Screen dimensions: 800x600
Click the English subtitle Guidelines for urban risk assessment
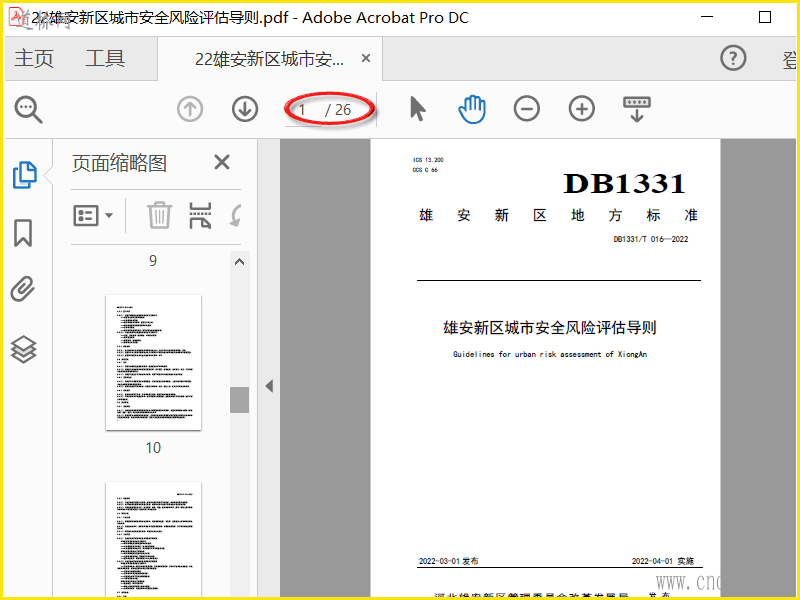pyautogui.click(x=550, y=354)
